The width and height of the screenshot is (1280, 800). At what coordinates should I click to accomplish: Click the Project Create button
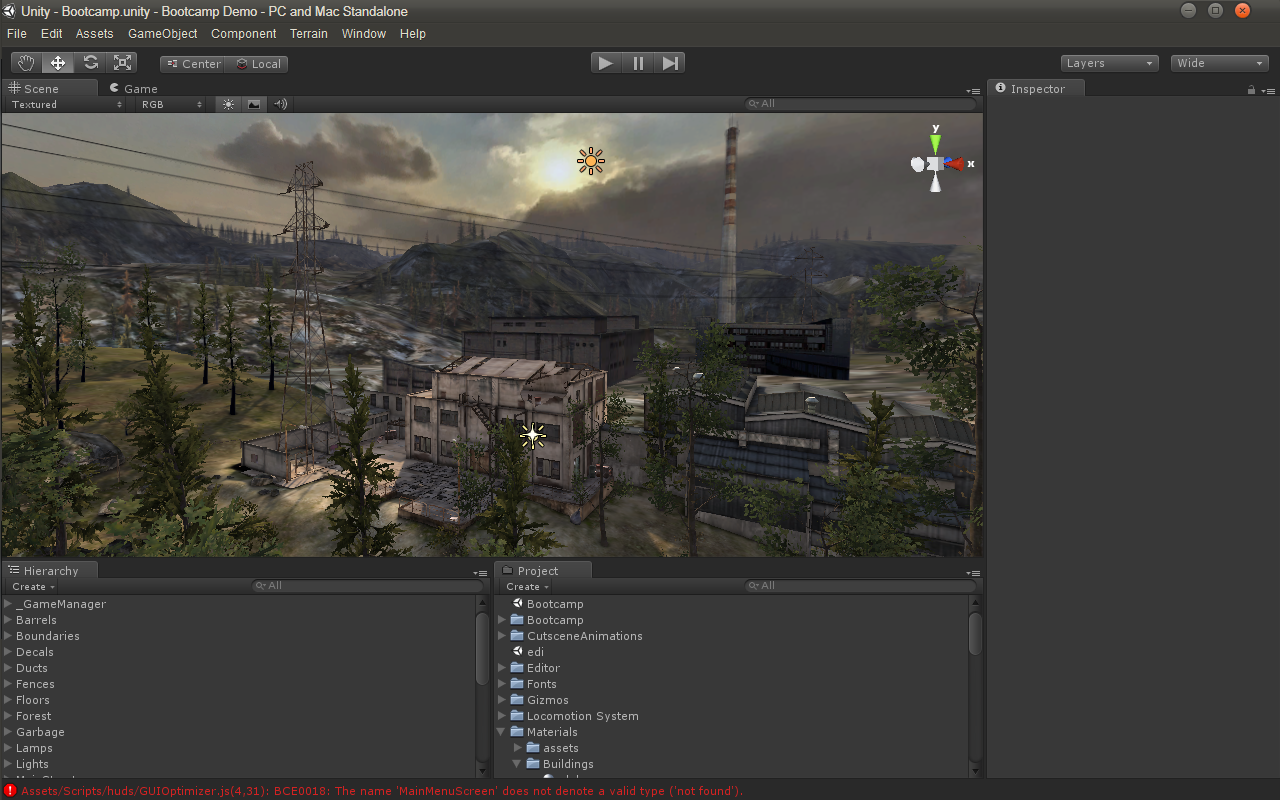point(527,586)
